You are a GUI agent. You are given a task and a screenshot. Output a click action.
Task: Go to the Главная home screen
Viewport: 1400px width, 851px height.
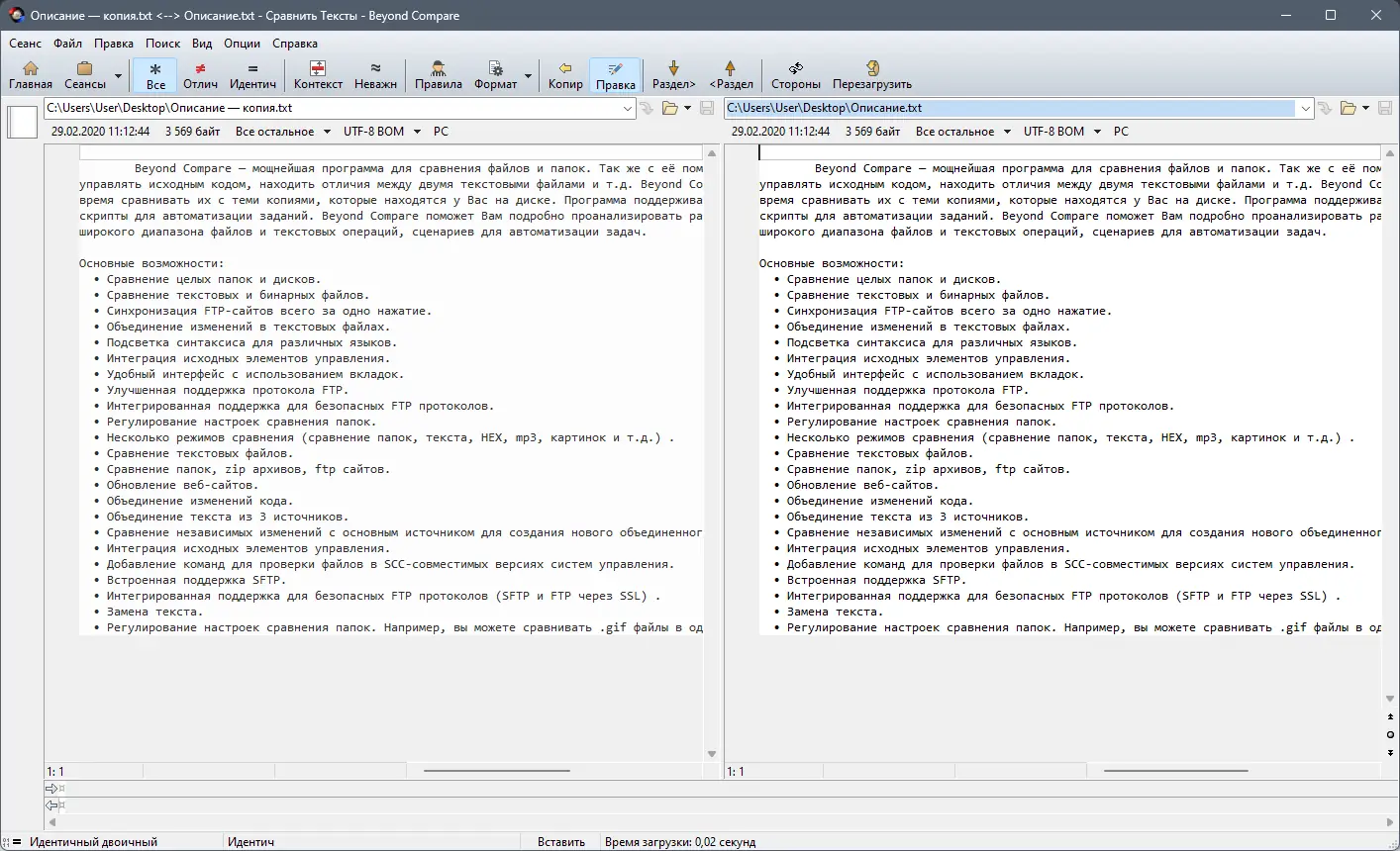[31, 75]
